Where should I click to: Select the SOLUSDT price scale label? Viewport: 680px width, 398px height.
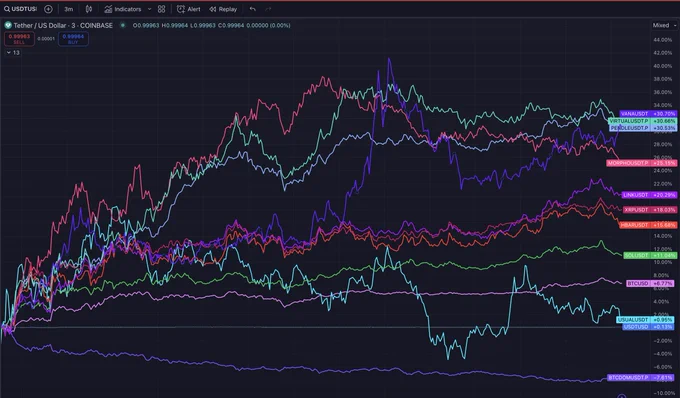point(650,255)
